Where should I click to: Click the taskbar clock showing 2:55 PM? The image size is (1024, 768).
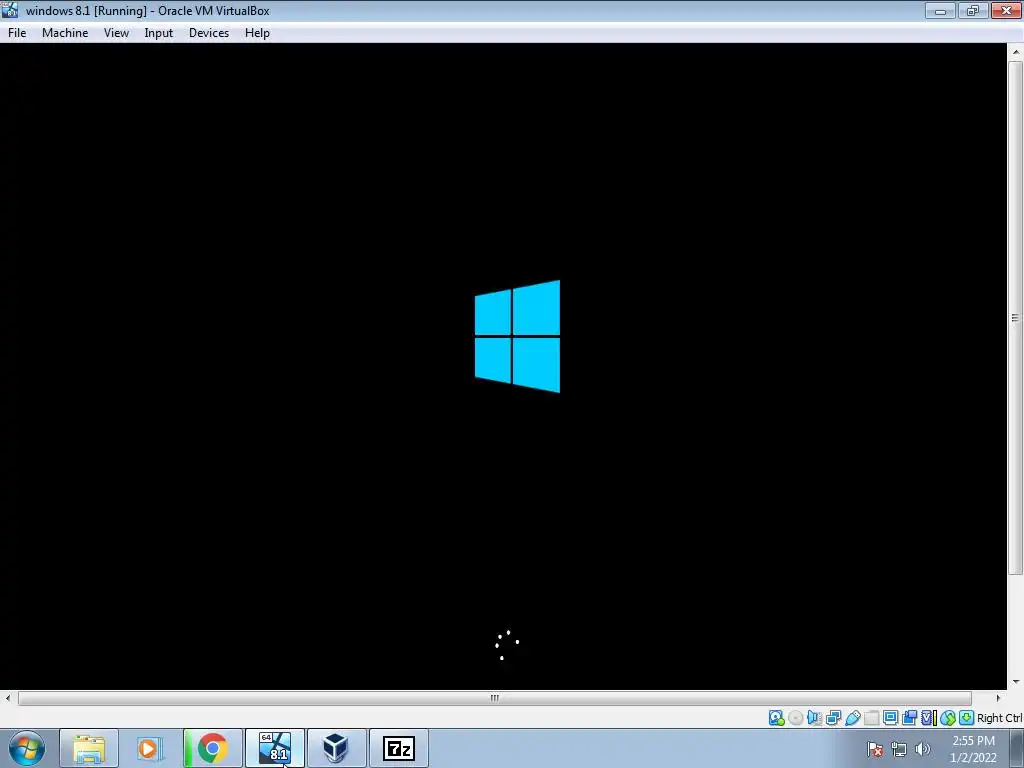click(973, 749)
